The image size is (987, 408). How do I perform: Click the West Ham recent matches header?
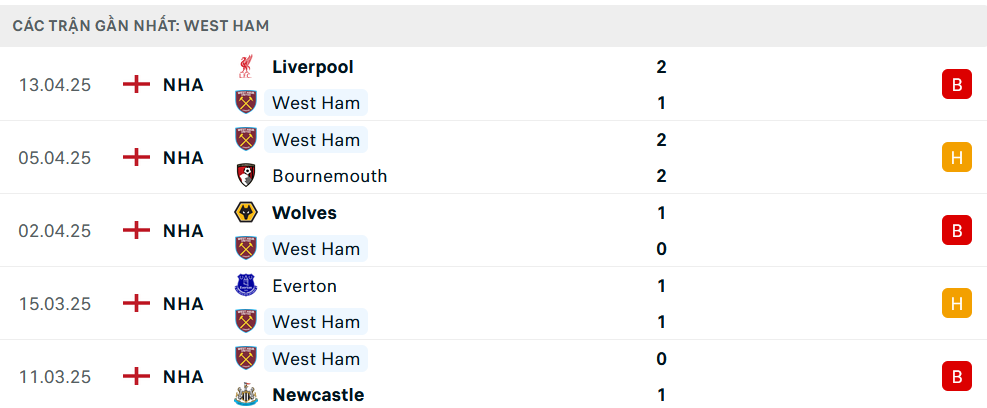click(x=141, y=26)
